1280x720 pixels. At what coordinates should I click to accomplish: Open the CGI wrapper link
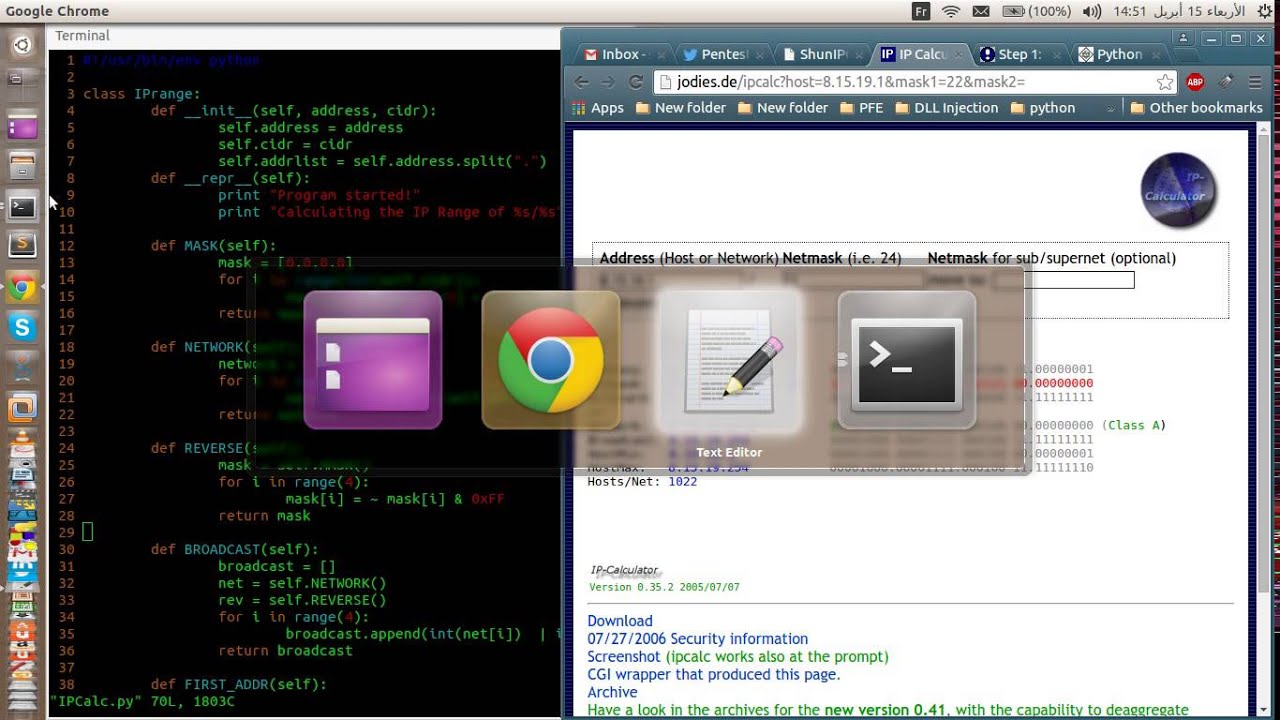click(x=714, y=675)
